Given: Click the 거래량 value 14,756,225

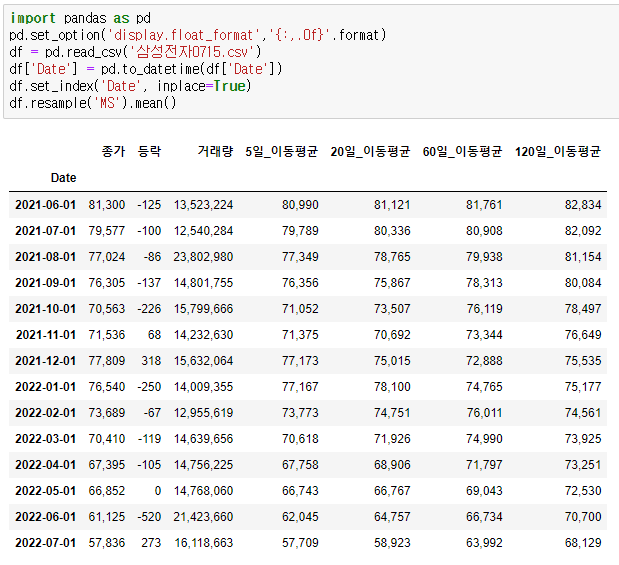Looking at the screenshot, I should (x=203, y=465).
